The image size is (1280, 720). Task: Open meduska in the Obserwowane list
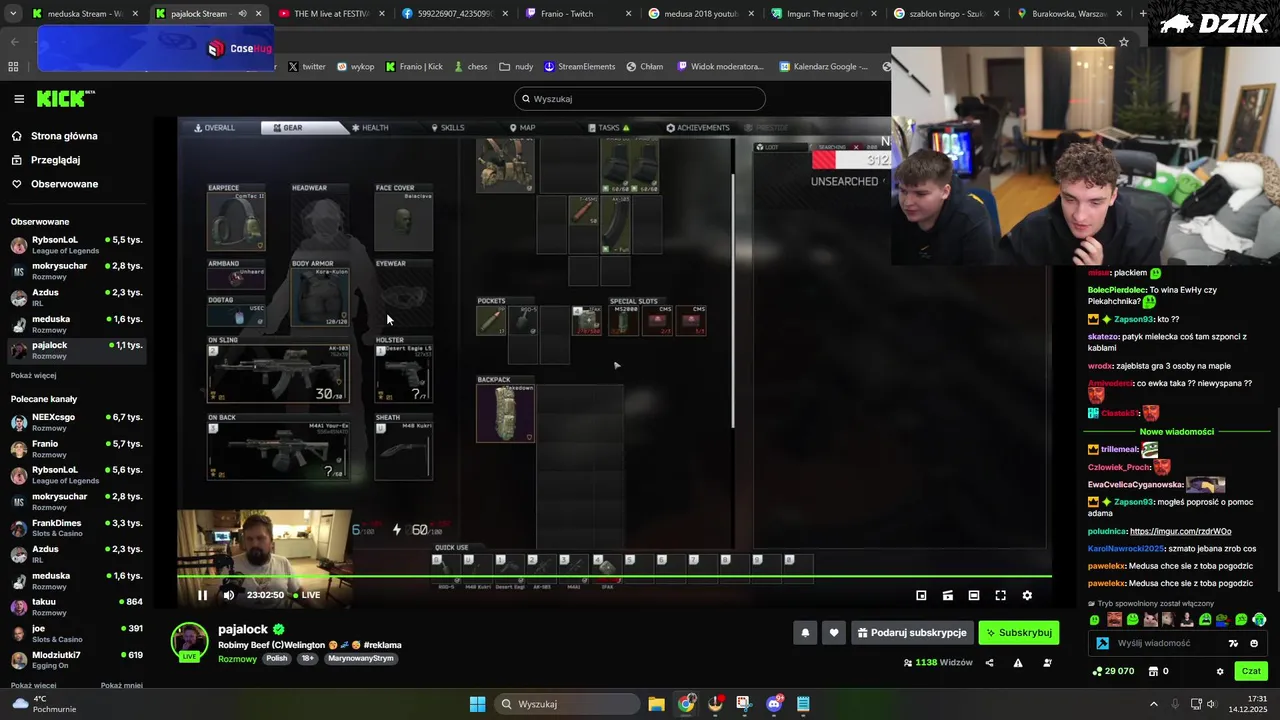click(76, 324)
